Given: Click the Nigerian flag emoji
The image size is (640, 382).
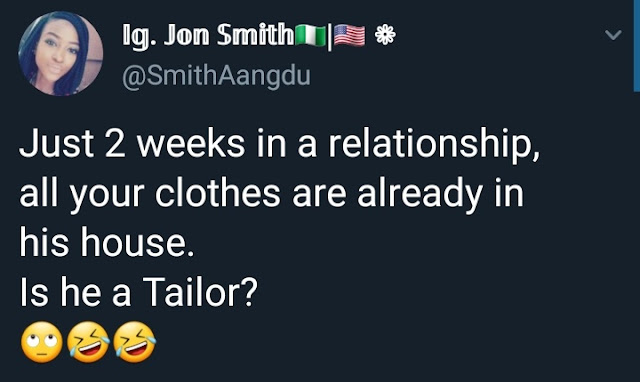Looking at the screenshot, I should pos(310,36).
